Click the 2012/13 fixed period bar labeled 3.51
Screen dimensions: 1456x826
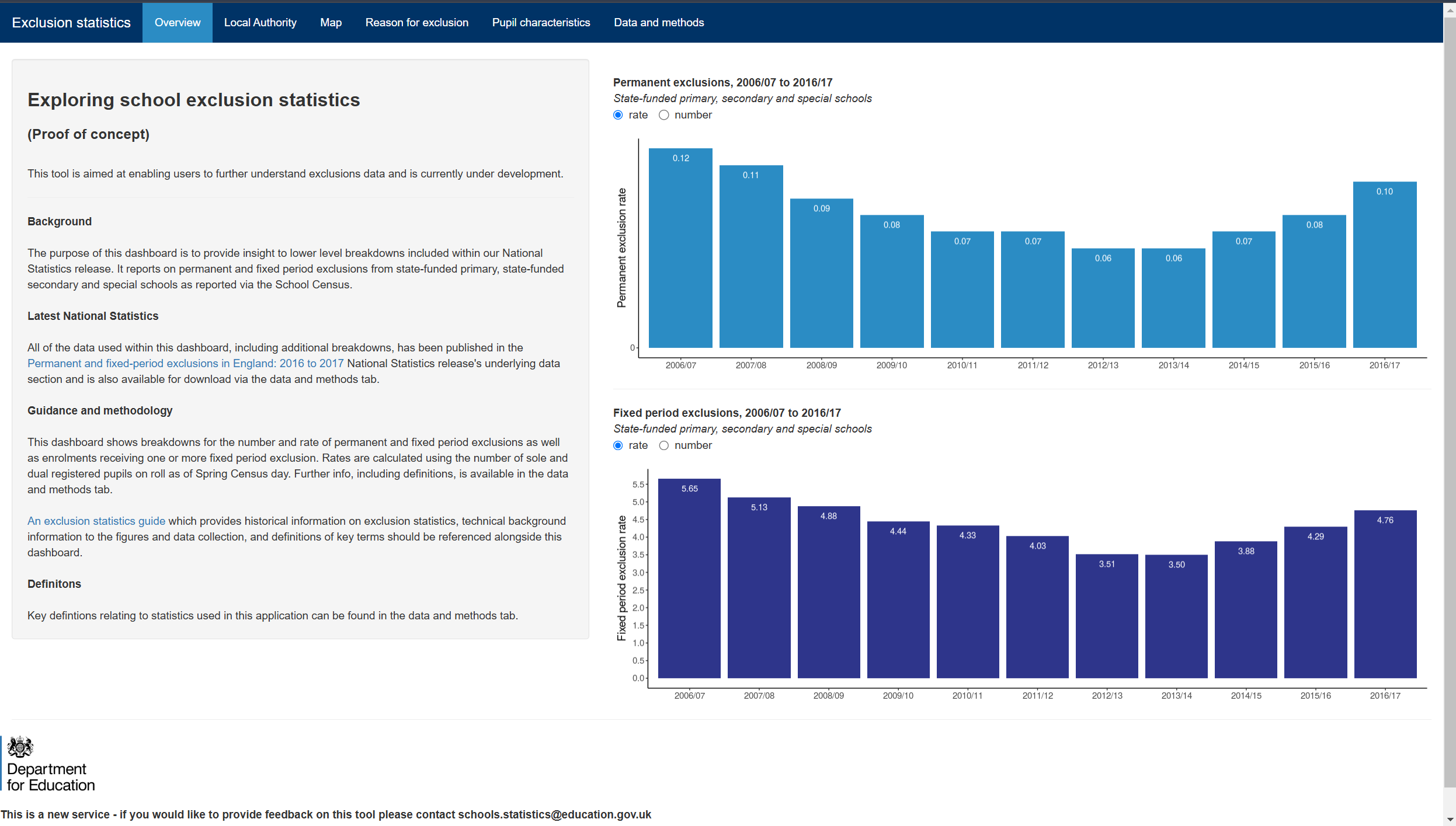[x=1107, y=616]
